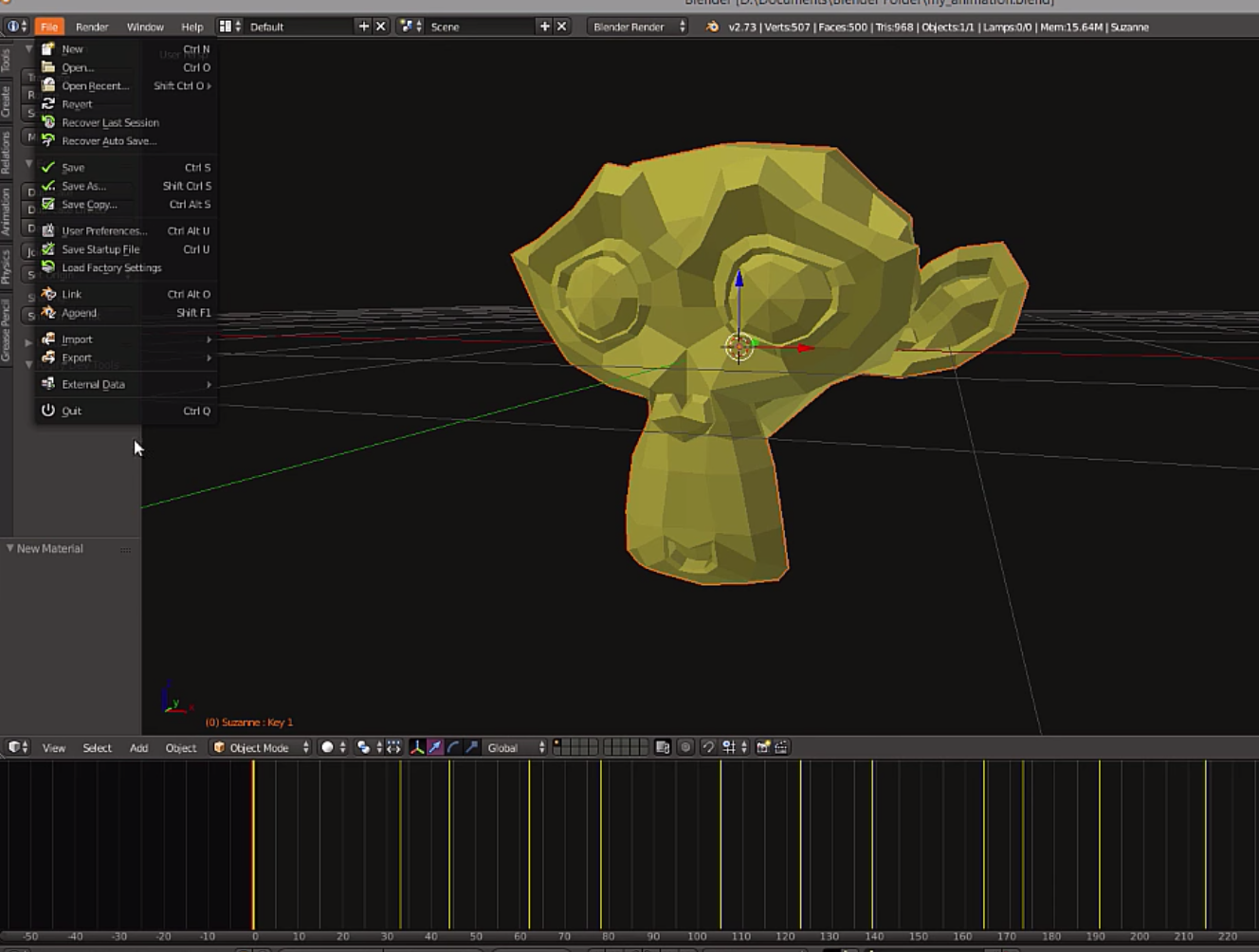This screenshot has width=1259, height=952.
Task: Click Save Startup File
Action: [126, 249]
